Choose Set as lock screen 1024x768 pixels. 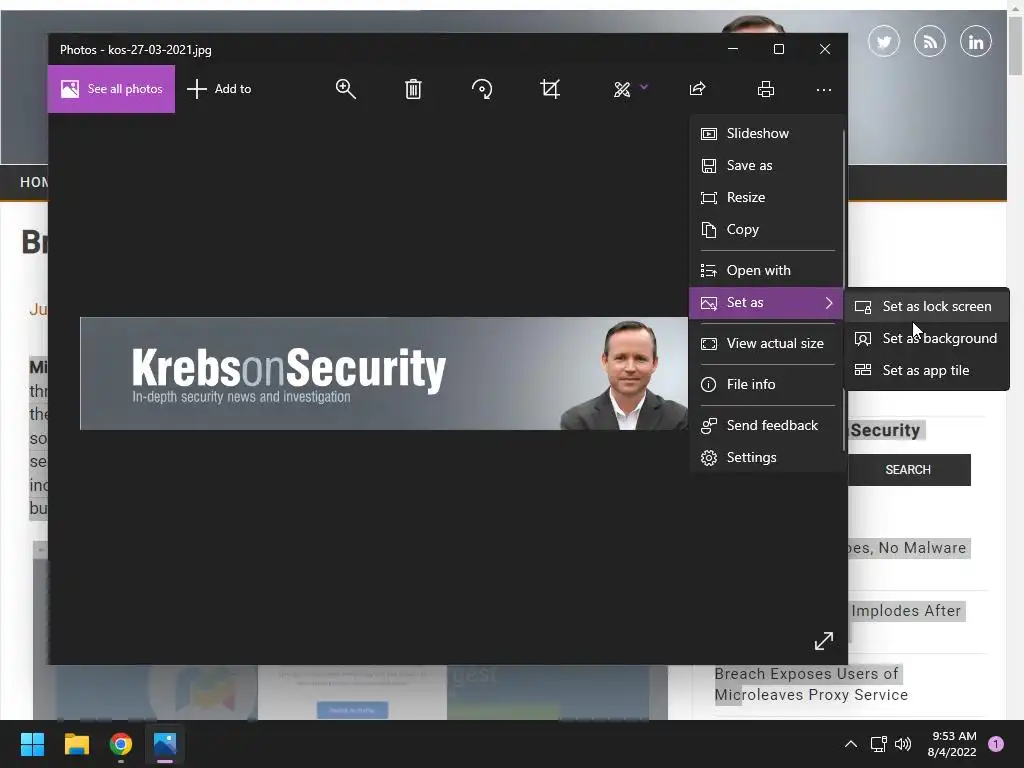927,306
